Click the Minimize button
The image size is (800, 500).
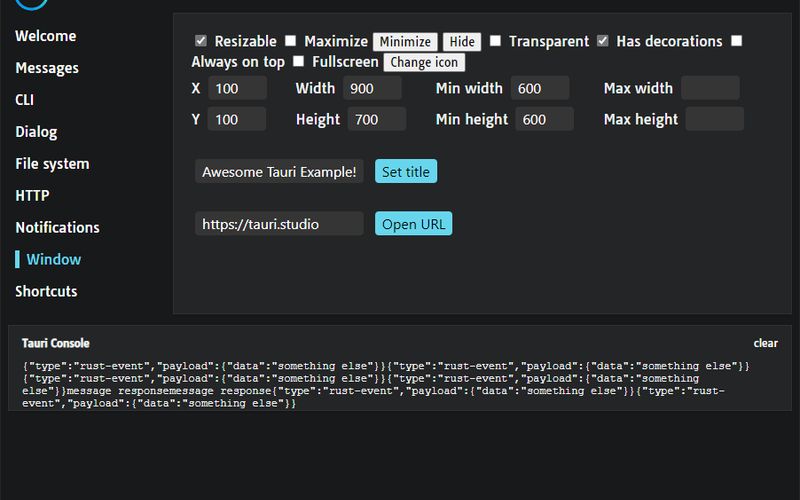405,42
